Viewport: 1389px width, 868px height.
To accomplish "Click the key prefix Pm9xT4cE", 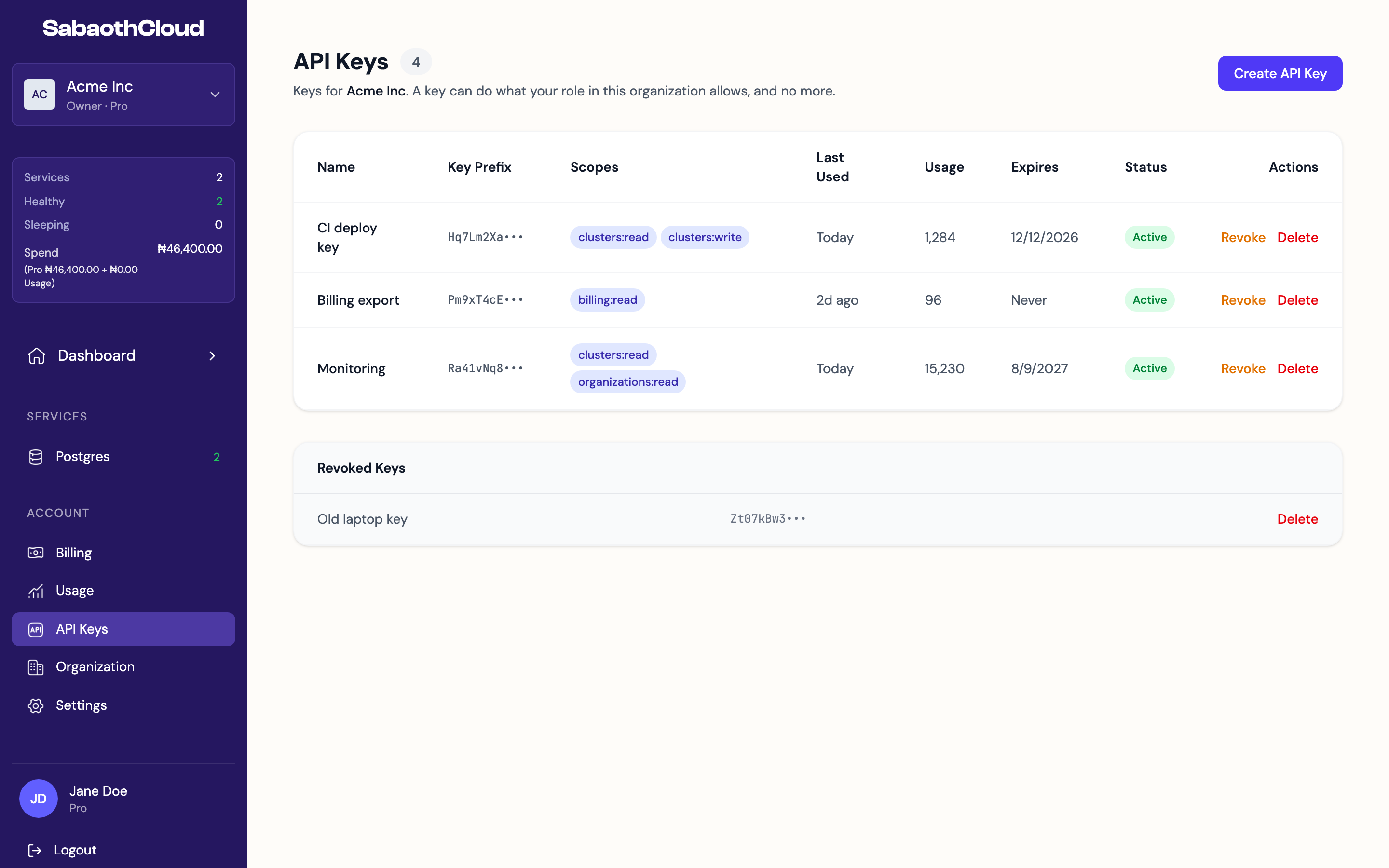I will click(485, 299).
